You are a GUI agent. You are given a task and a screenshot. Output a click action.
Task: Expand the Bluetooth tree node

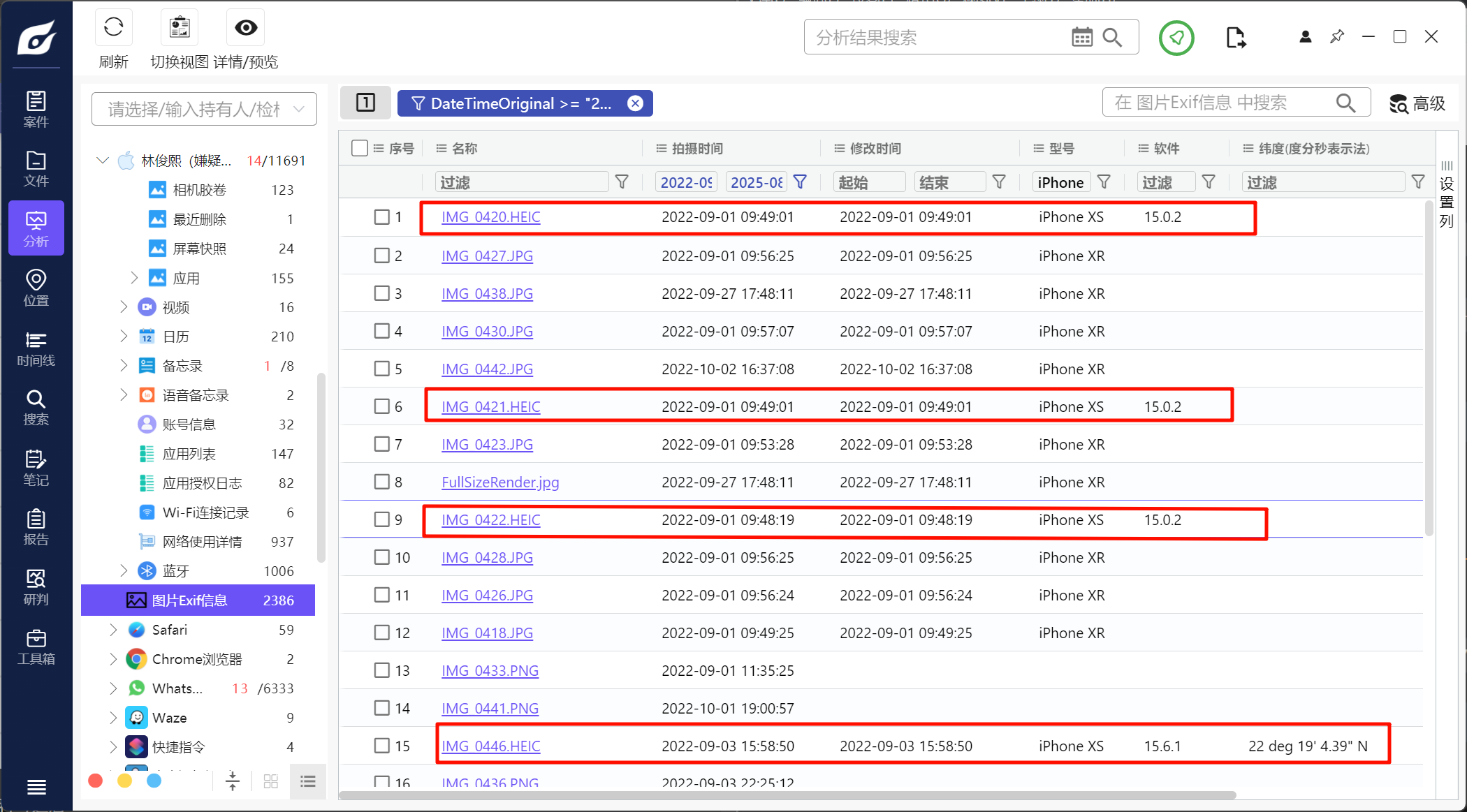click(124, 571)
